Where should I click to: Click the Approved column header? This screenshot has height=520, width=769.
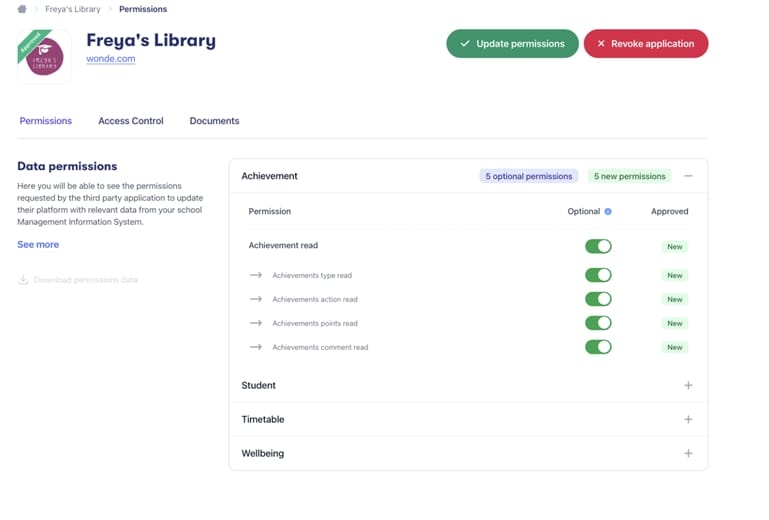click(x=669, y=211)
